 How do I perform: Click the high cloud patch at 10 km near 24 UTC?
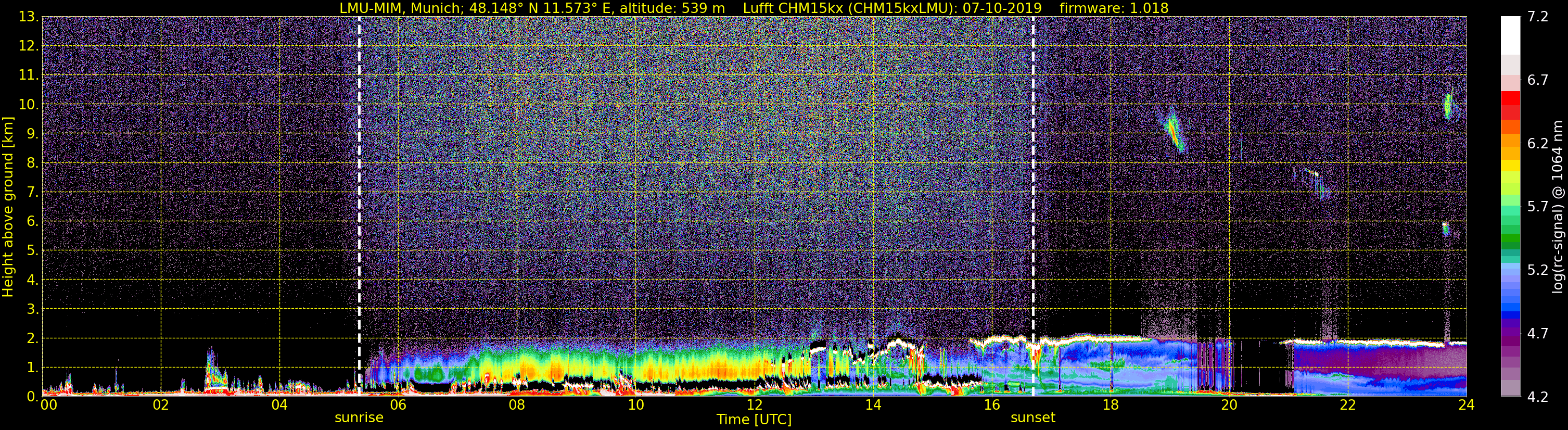(x=1448, y=105)
